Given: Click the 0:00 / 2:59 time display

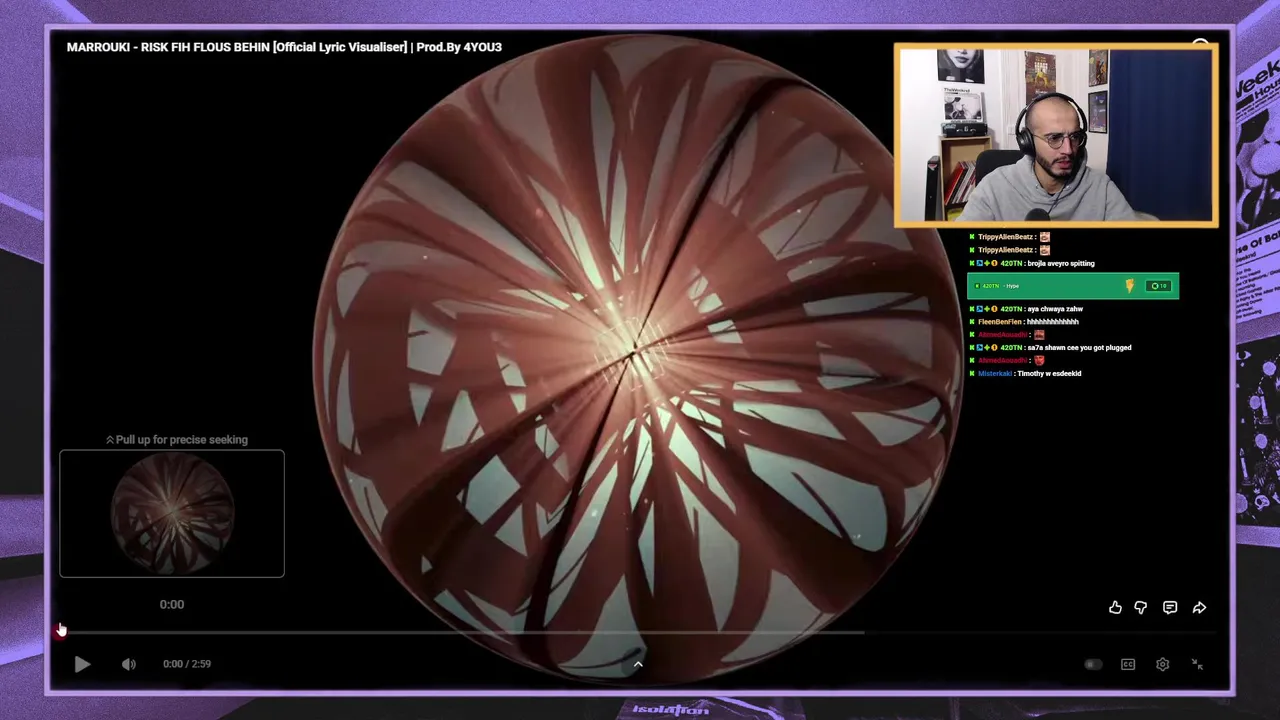Looking at the screenshot, I should click(x=187, y=664).
